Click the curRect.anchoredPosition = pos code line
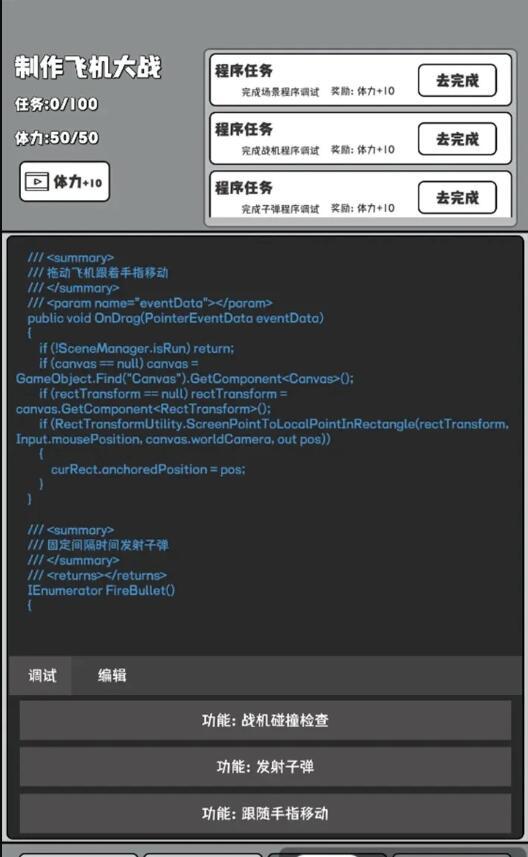 pos(148,469)
